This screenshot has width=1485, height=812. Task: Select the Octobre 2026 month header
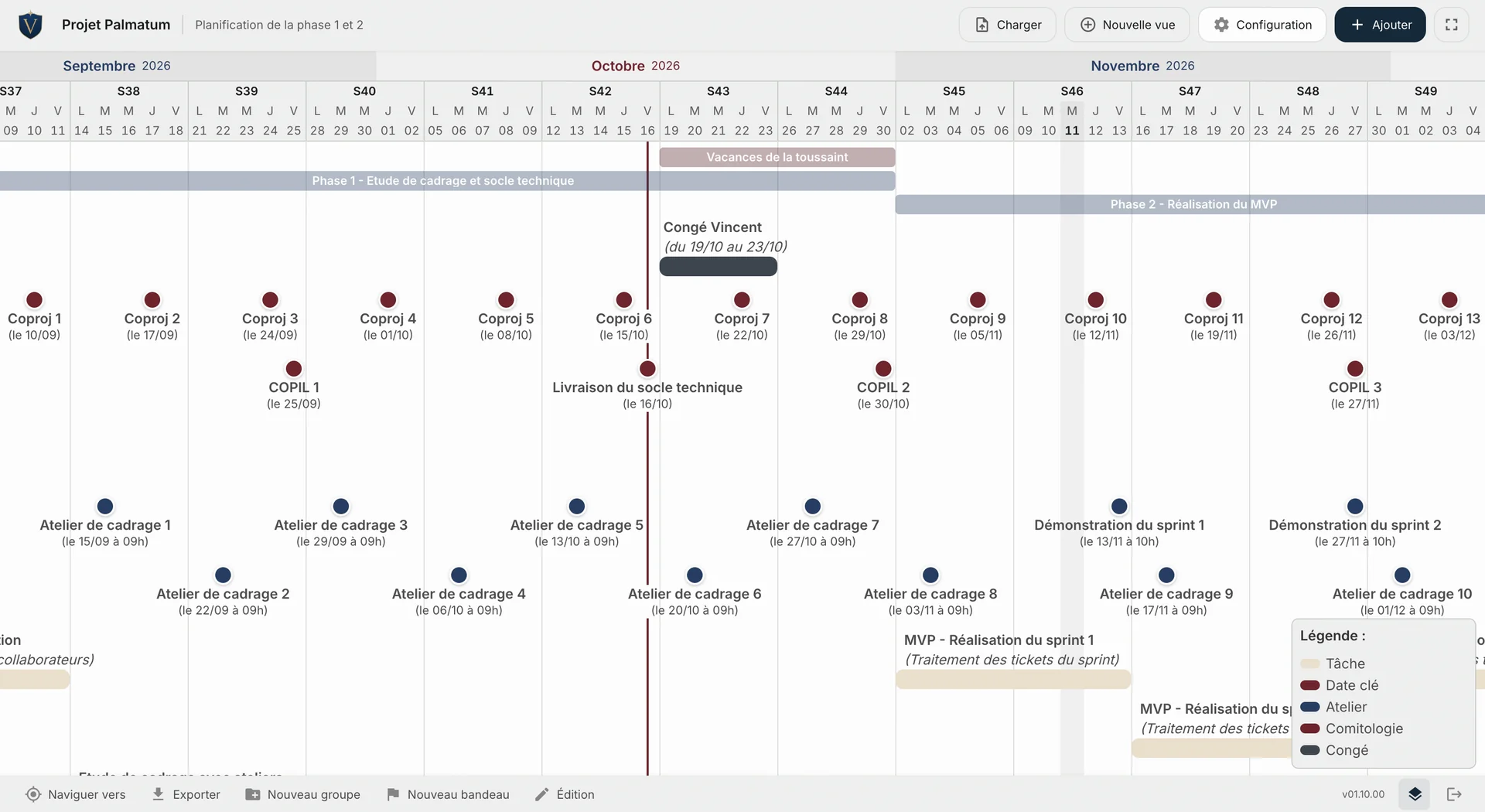(636, 66)
